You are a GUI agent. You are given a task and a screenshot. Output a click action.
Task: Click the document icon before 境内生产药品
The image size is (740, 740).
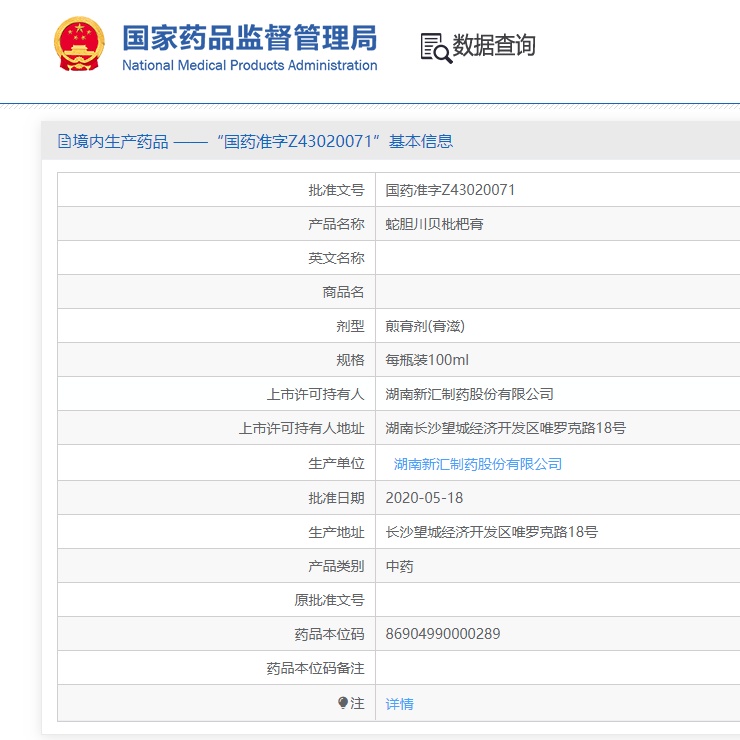pos(64,141)
